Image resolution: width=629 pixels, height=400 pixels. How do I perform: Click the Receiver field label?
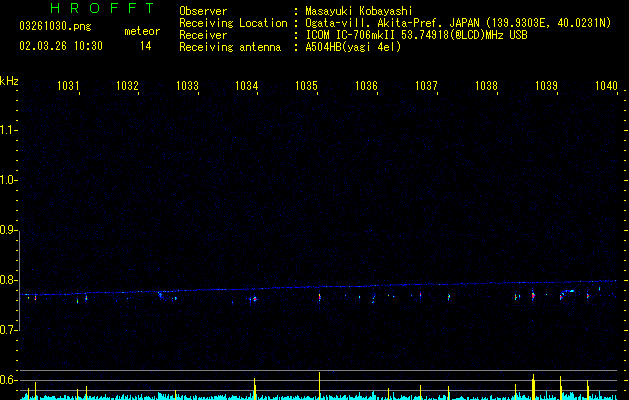point(203,35)
